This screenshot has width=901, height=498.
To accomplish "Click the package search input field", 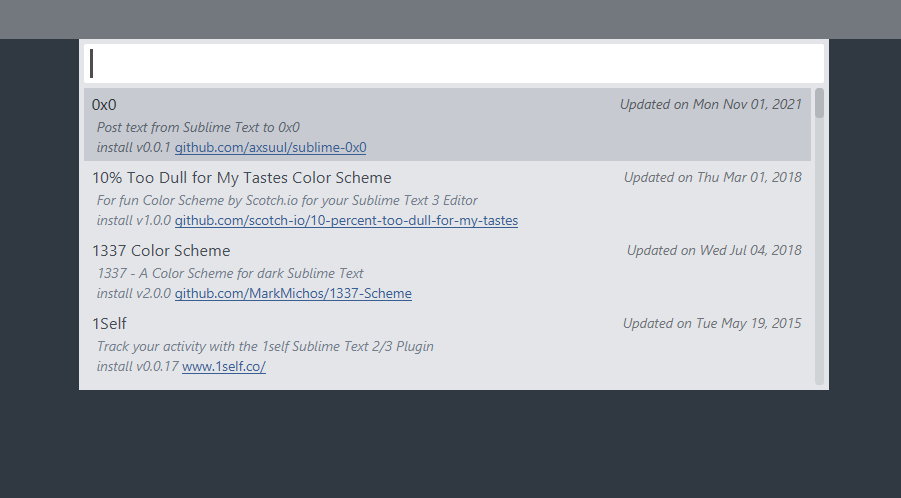I will click(x=453, y=63).
